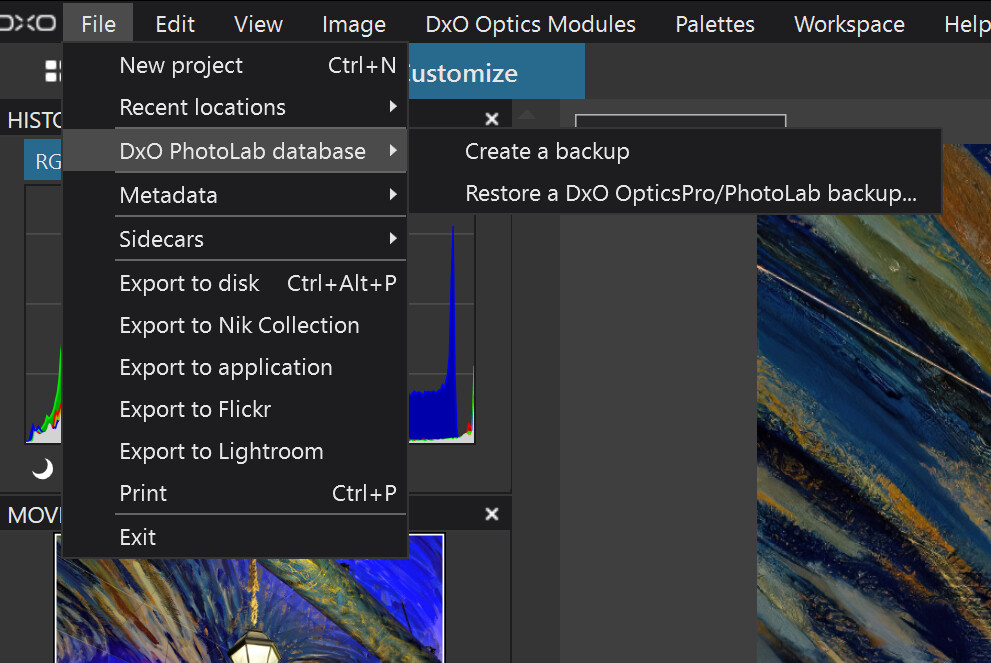Screen dimensions: 991x663
Task: Select Export to application
Action: (235, 367)
